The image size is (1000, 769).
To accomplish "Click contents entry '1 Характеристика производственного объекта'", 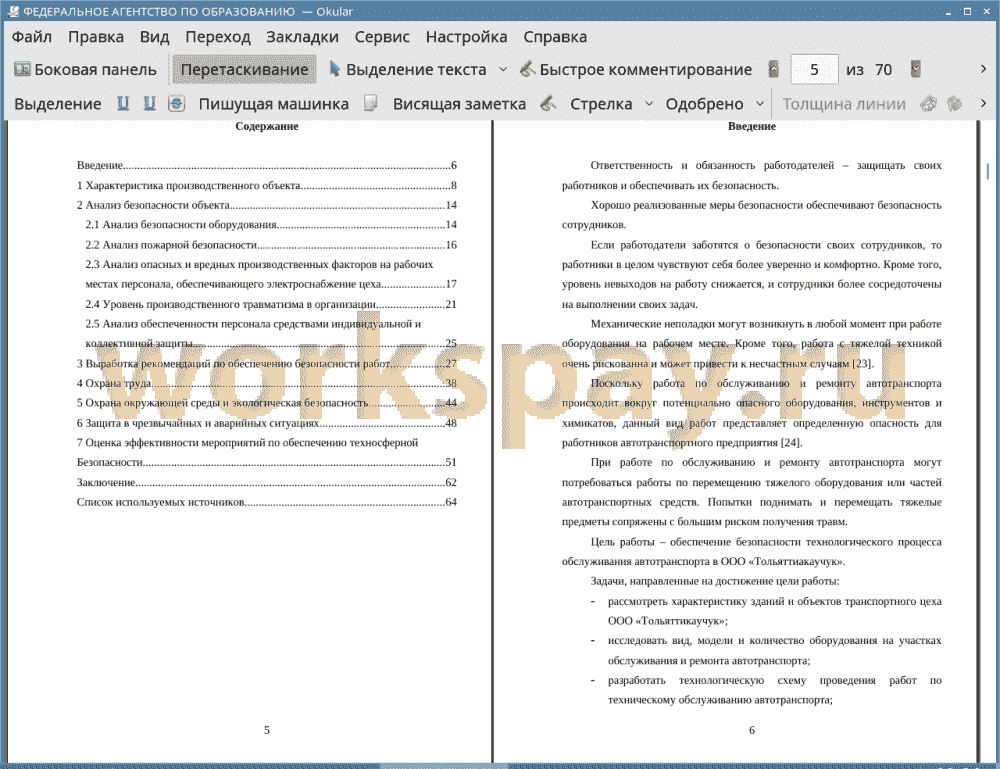I will click(x=267, y=186).
